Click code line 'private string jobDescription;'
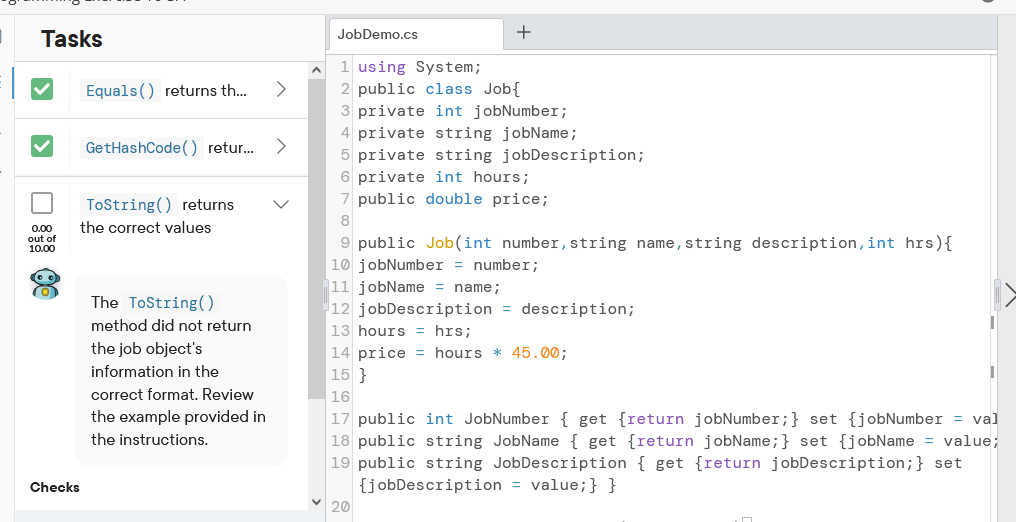 [502, 155]
